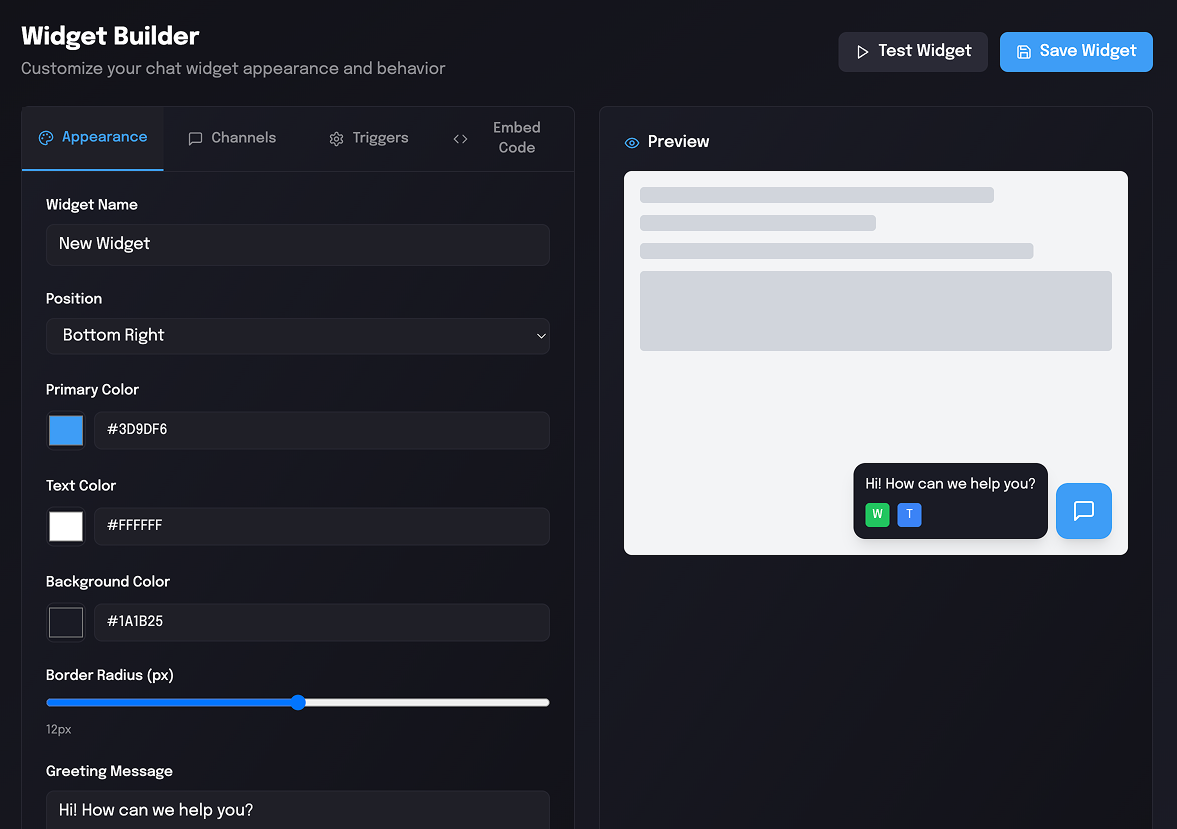Switch to the Channels tab
The height and width of the screenshot is (829, 1177).
click(x=232, y=138)
